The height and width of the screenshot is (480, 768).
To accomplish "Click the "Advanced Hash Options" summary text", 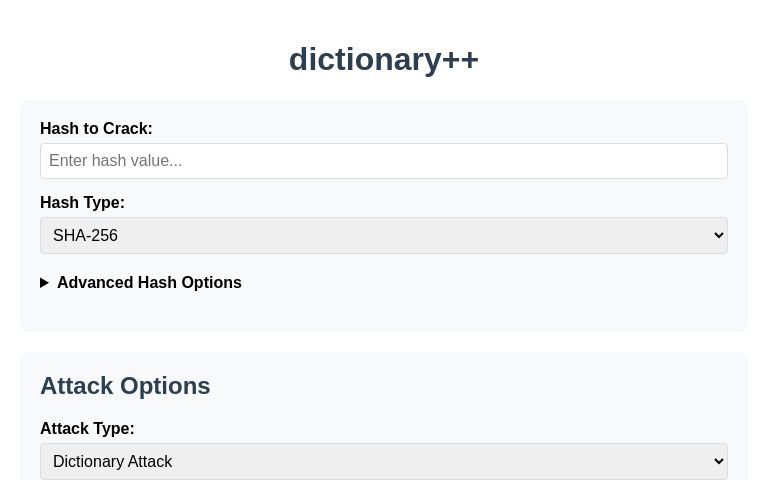I will [149, 283].
